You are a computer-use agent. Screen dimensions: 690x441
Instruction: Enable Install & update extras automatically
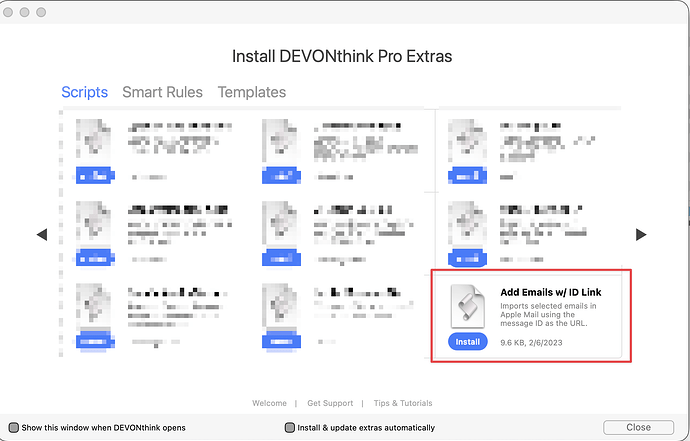click(290, 427)
